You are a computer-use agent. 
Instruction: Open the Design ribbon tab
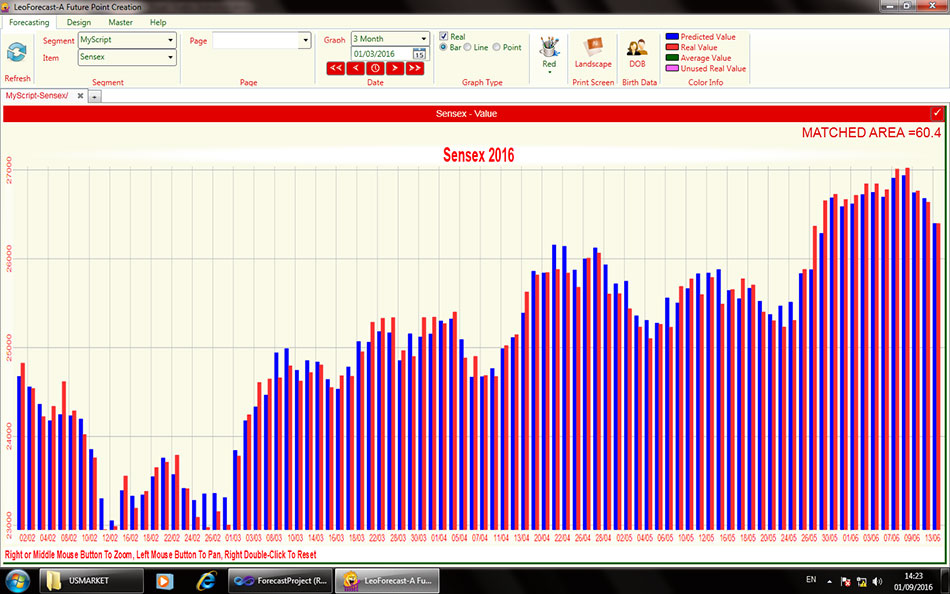pos(79,22)
